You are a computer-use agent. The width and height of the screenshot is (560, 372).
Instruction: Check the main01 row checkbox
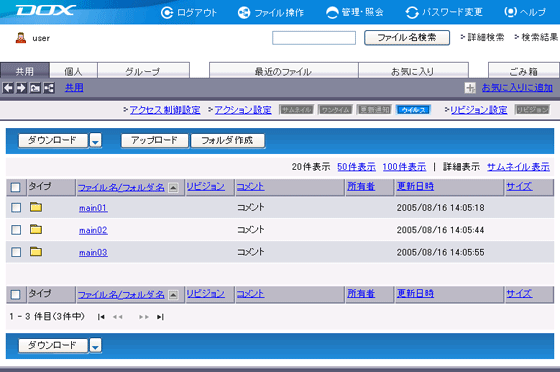coord(16,208)
